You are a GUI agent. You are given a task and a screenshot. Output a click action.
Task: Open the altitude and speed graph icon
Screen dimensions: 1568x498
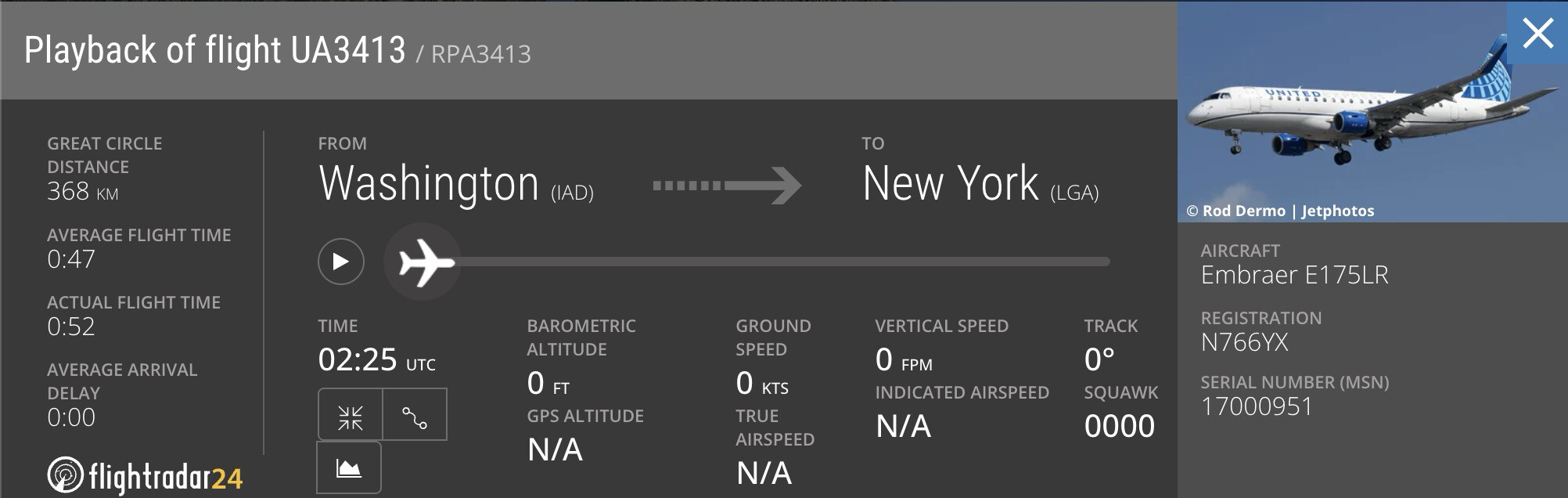[349, 467]
